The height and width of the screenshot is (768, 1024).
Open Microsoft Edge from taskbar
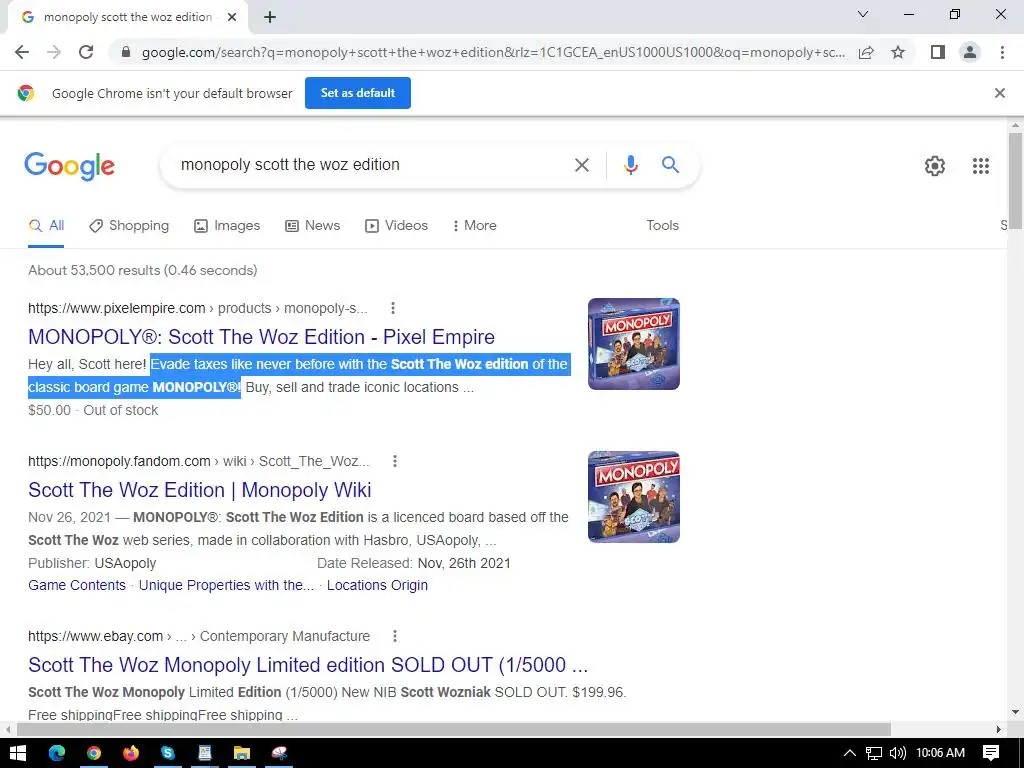point(57,753)
